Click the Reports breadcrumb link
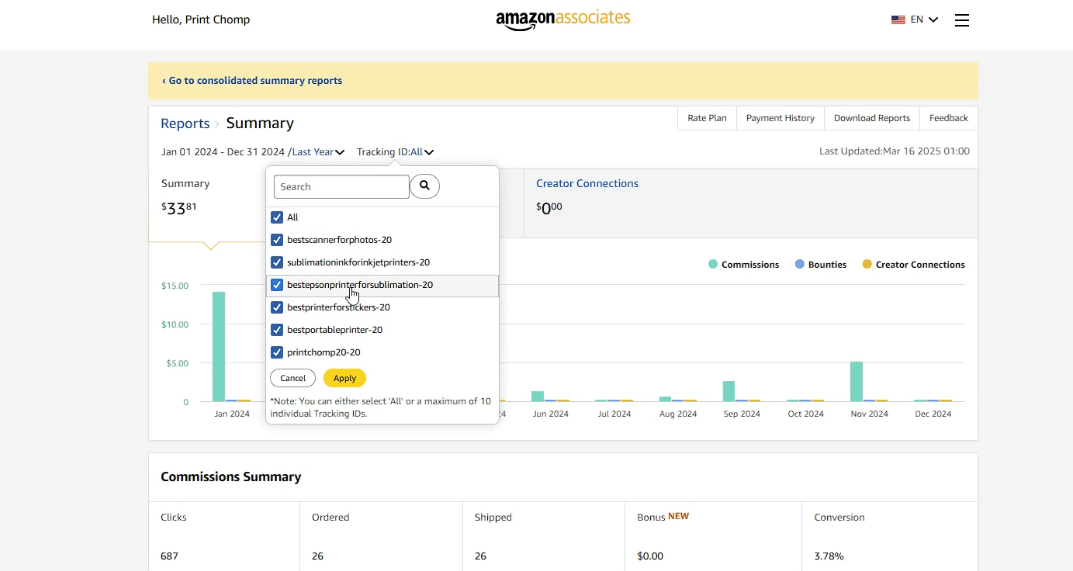The height and width of the screenshot is (571, 1073). pyautogui.click(x=185, y=123)
